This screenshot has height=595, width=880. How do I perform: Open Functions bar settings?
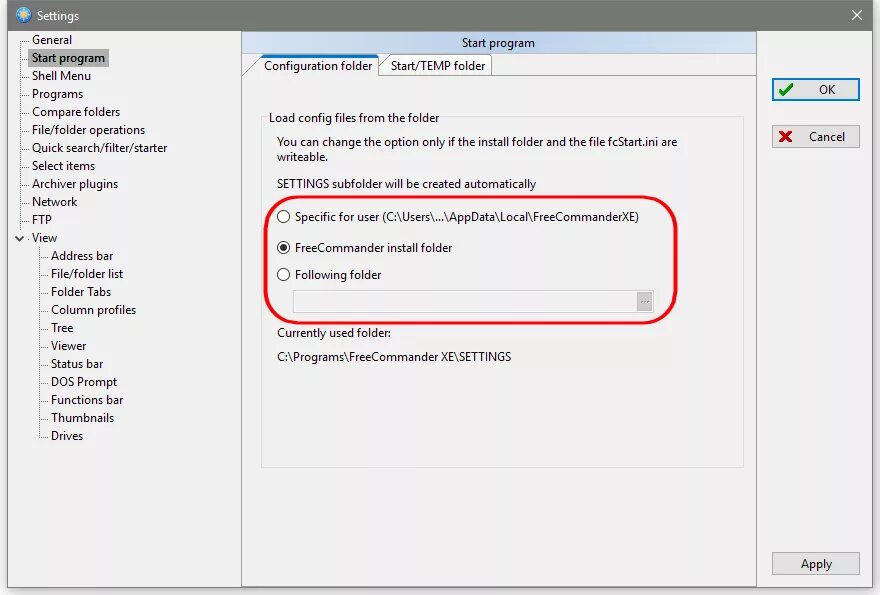tap(87, 399)
